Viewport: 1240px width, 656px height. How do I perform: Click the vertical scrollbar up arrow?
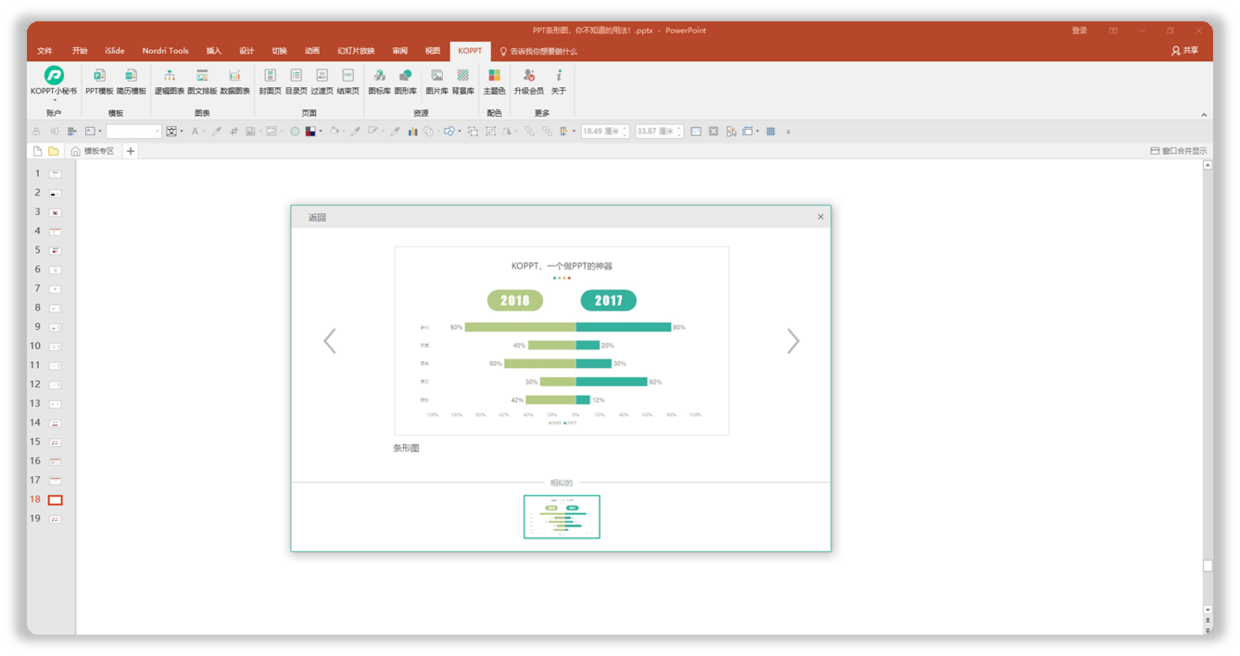pos(1207,166)
